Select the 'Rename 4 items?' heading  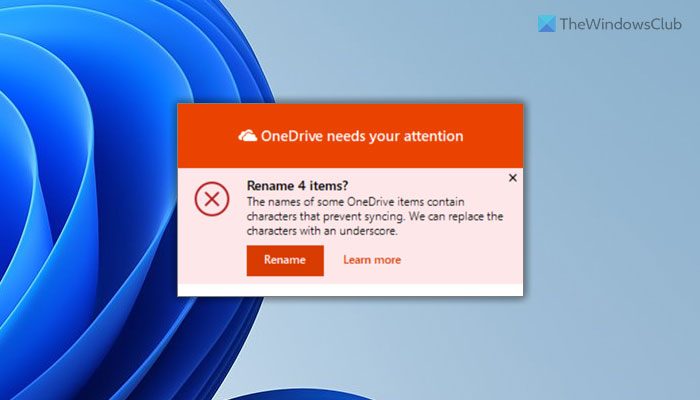click(x=297, y=185)
